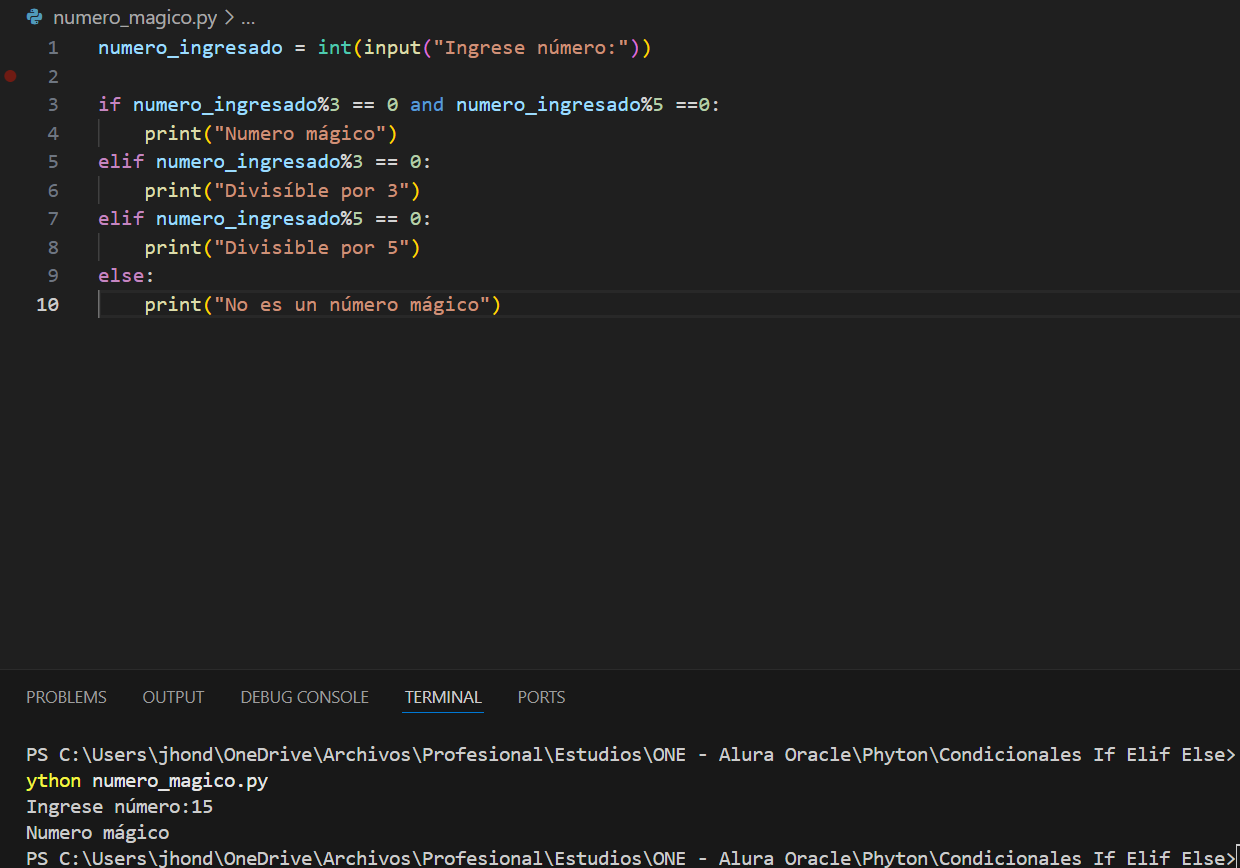Click the Python file icon in breadcrumb

pyautogui.click(x=34, y=17)
